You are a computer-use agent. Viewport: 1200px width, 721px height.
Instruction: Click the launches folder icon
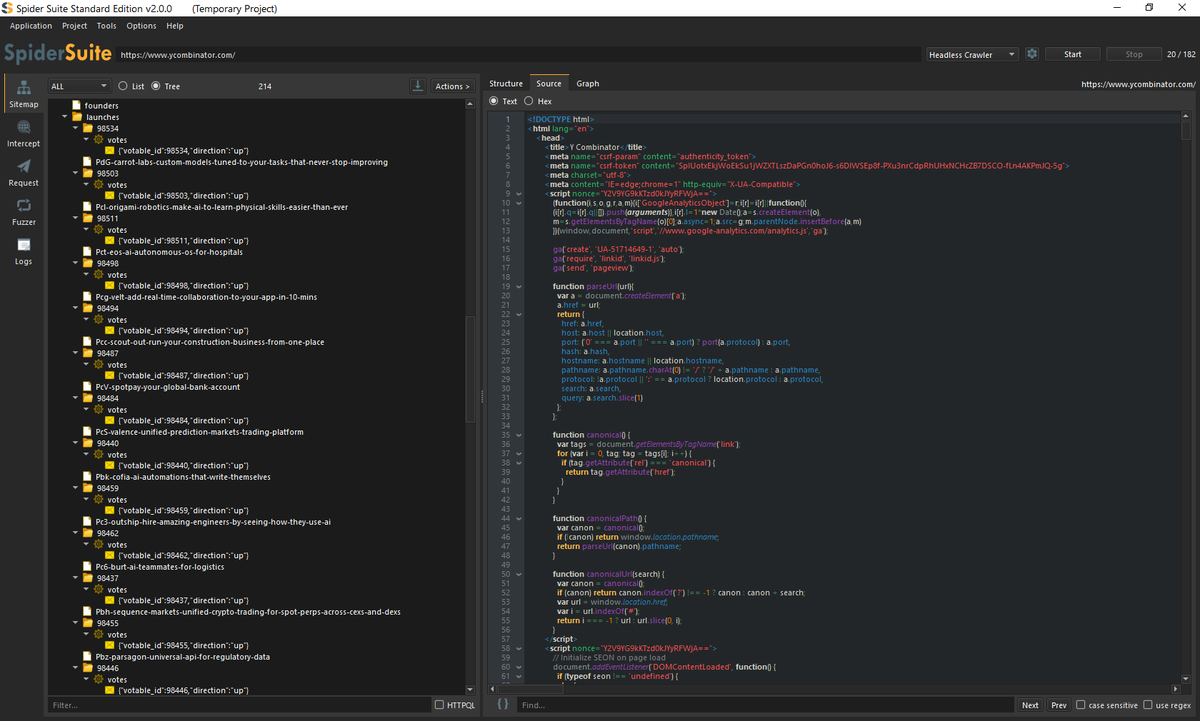coord(76,117)
